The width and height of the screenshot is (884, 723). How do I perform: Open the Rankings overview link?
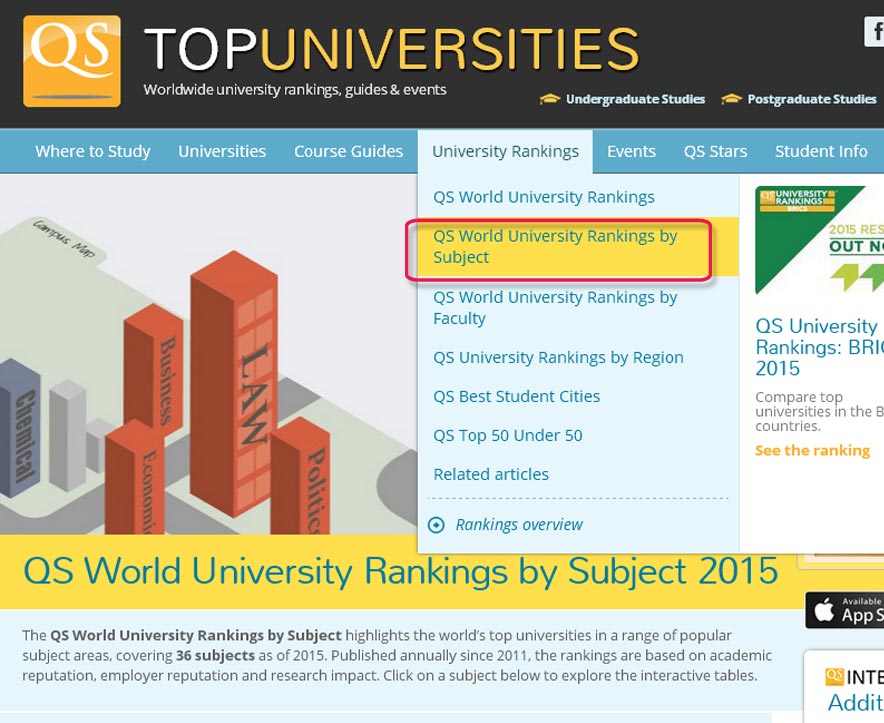pyautogui.click(x=519, y=525)
